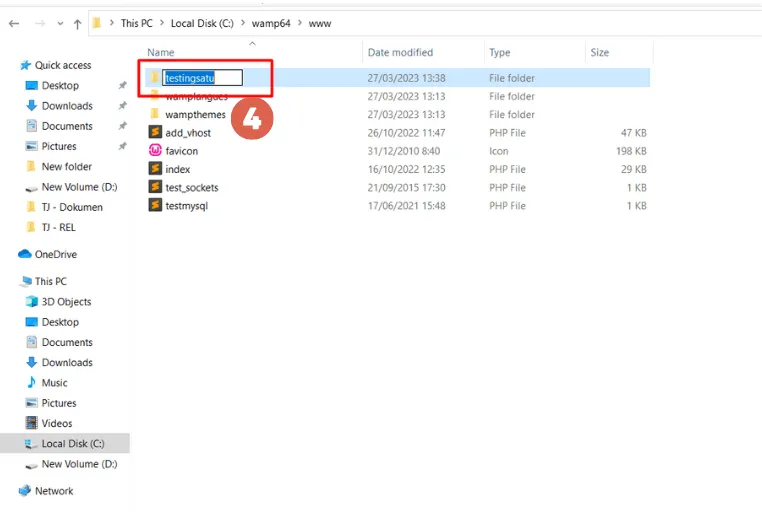The image size is (762, 512).
Task: Open Desktop under This PC
Action: coord(60,322)
